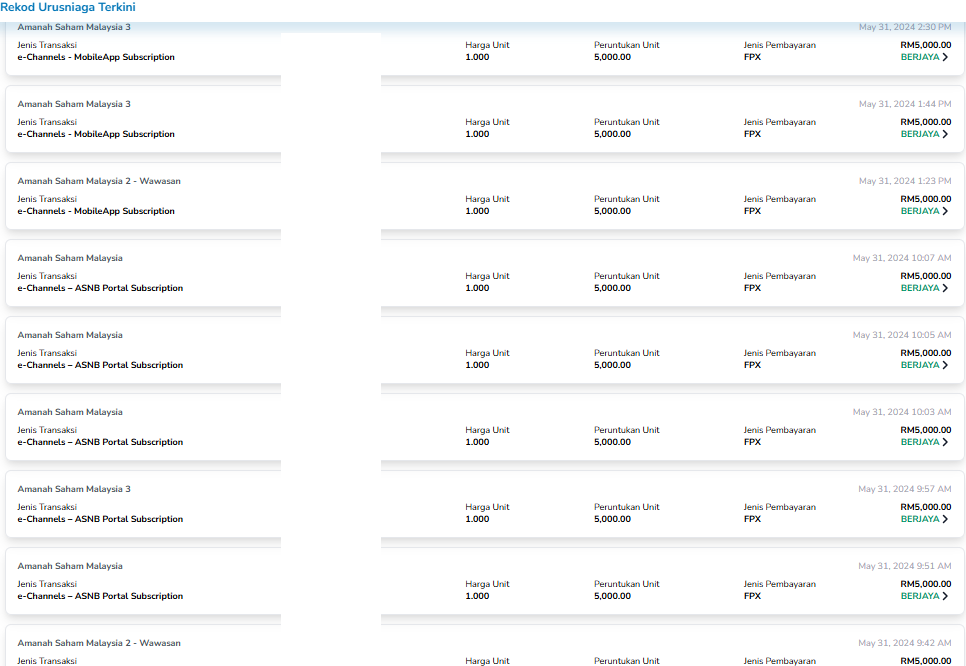Click Amanah Saham Malaysia 3 name at 9:57 AM

(x=74, y=489)
